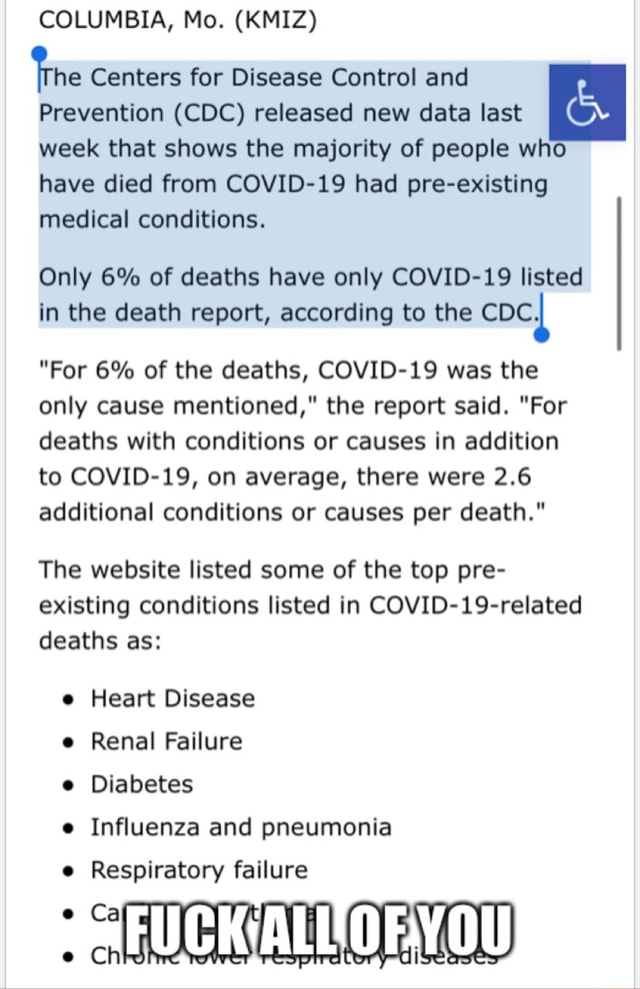Select the sentence mentioning 6% of deaths
The width and height of the screenshot is (640, 989).
point(300,292)
